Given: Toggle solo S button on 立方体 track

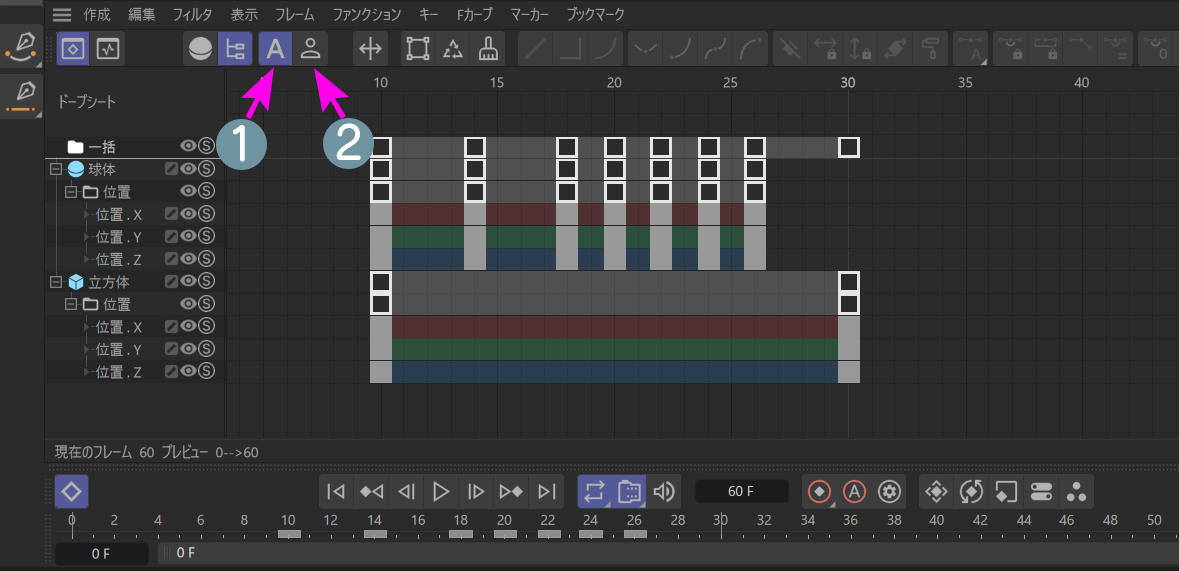Looking at the screenshot, I should [x=207, y=282].
